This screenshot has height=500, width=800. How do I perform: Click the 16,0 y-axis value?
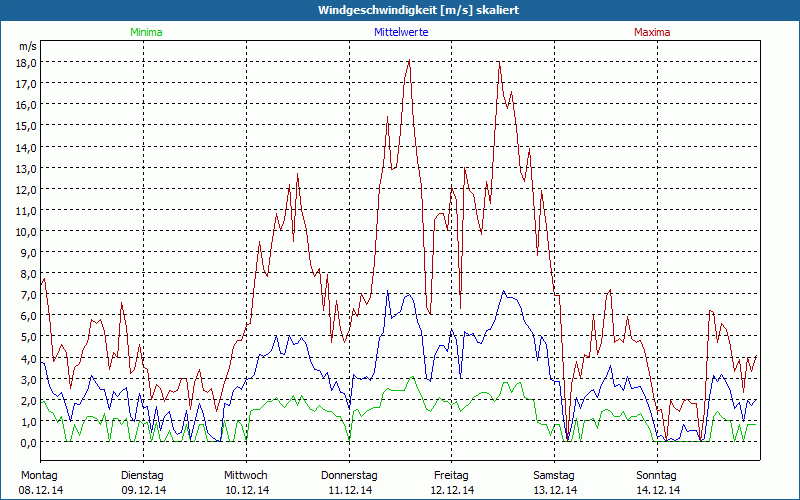[28, 105]
